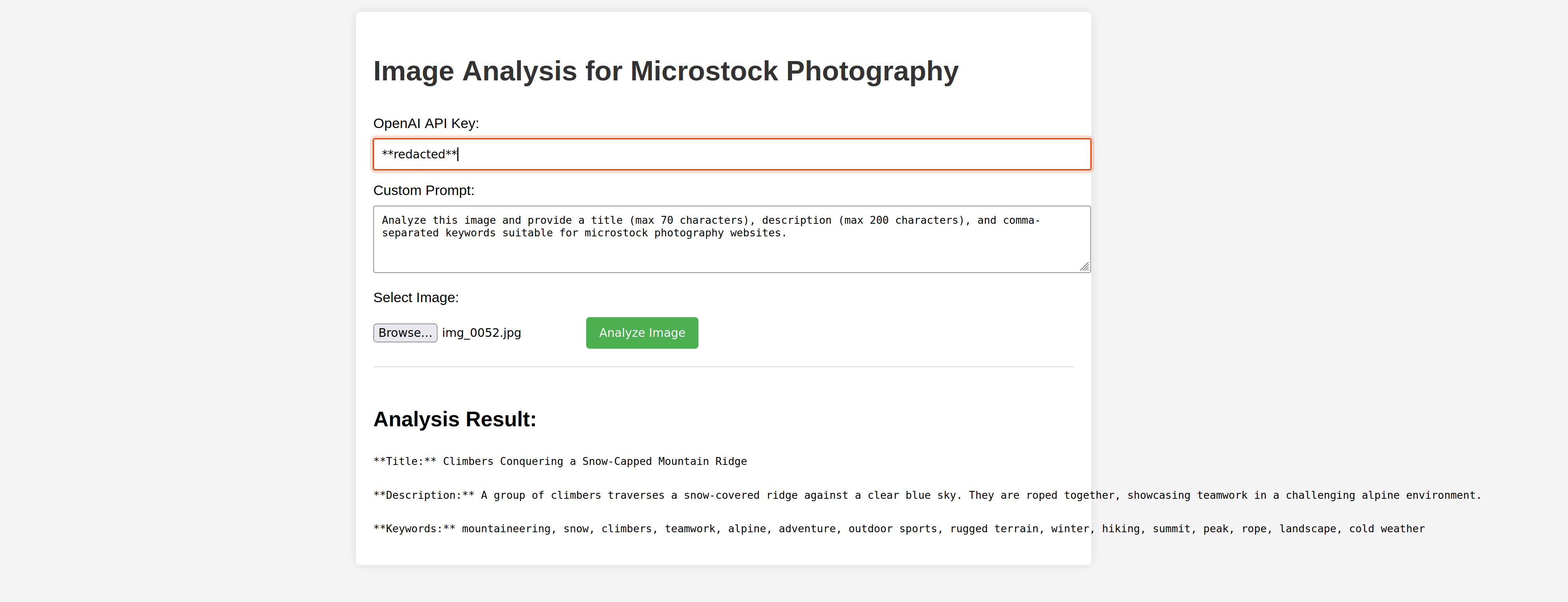
Task: Click the textarea resize handle corner
Action: coord(1084,267)
